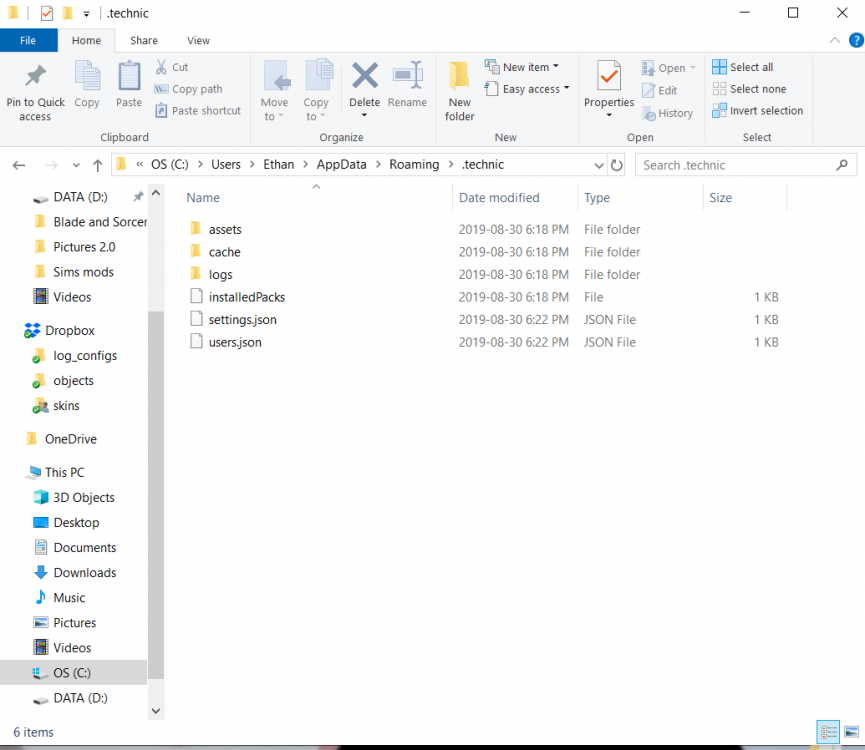This screenshot has height=750, width=865.
Task: Sort by the Size column header
Action: pyautogui.click(x=721, y=198)
